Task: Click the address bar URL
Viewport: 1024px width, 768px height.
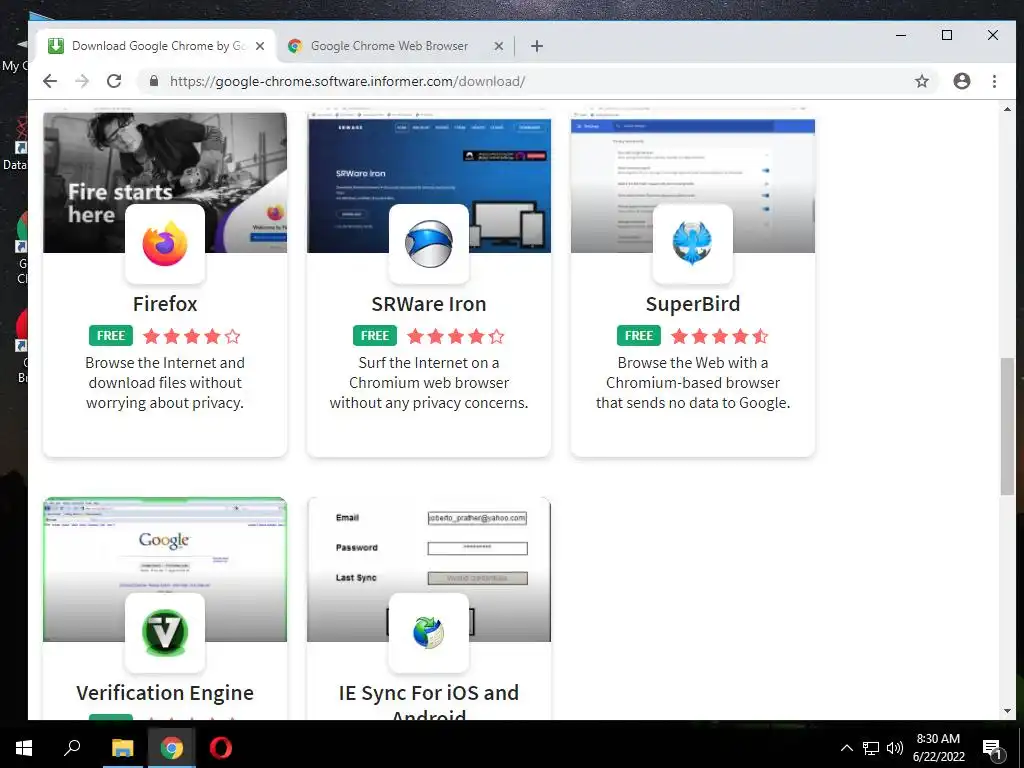Action: click(347, 81)
